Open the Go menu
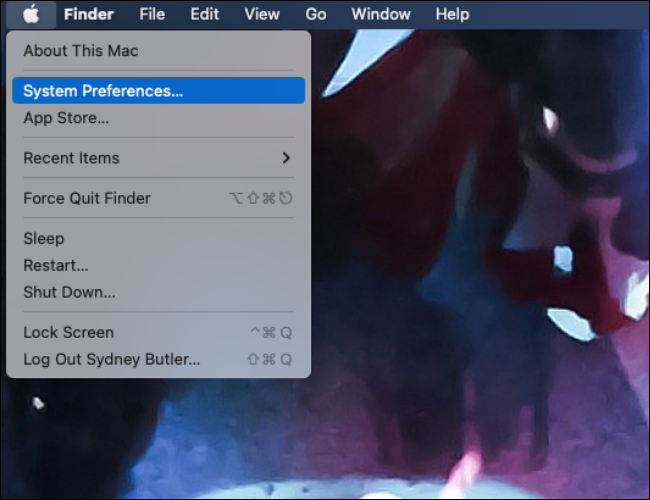The width and height of the screenshot is (650, 500). (316, 15)
